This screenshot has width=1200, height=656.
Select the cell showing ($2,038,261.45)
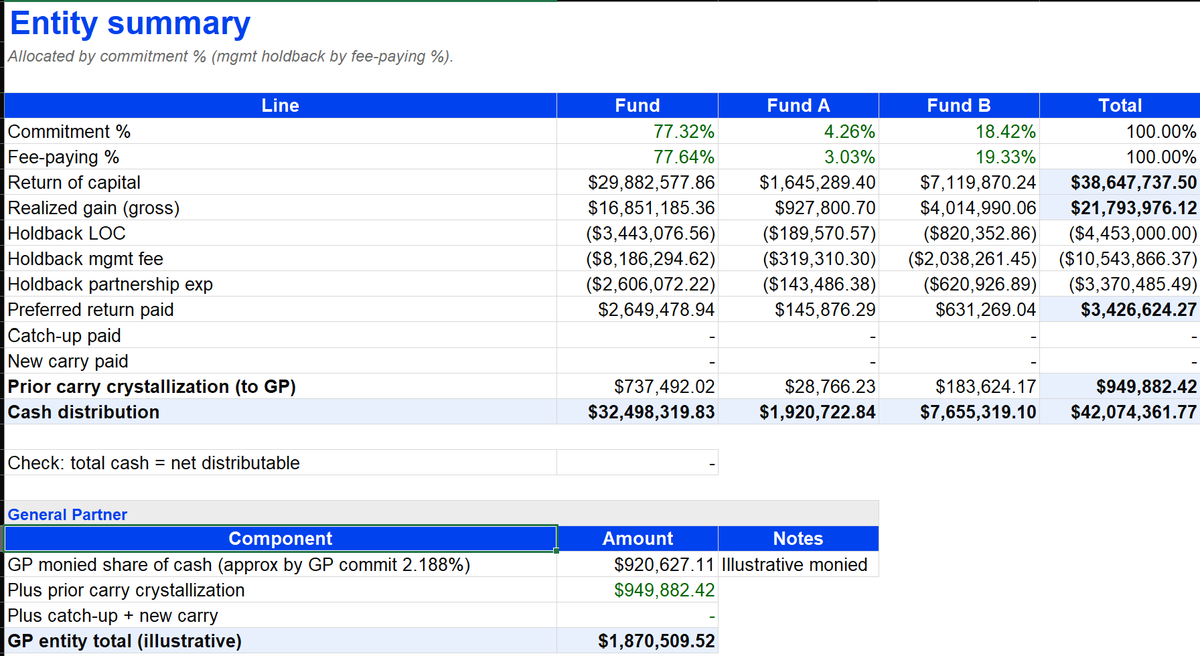tap(959, 259)
